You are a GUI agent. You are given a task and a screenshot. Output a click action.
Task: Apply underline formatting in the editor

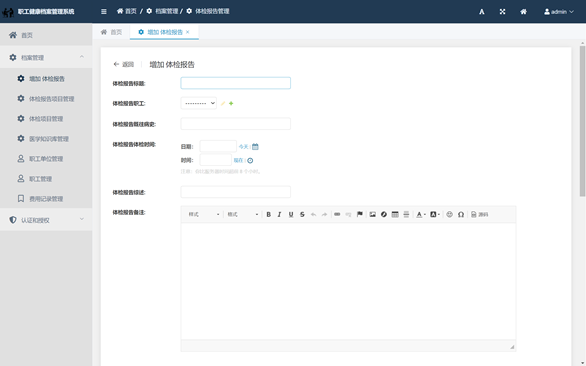pyautogui.click(x=291, y=214)
